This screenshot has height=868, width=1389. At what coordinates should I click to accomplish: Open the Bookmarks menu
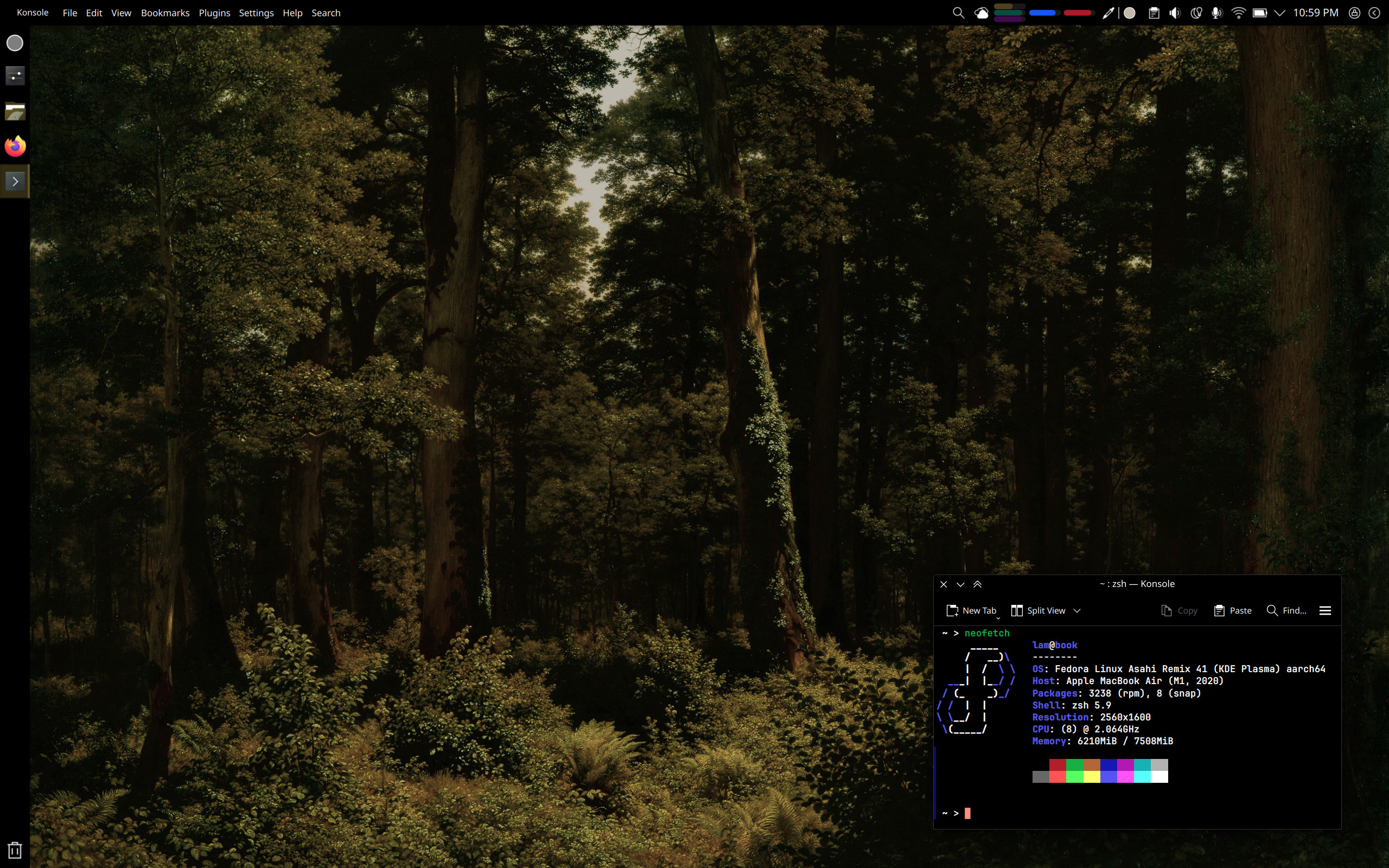tap(165, 12)
